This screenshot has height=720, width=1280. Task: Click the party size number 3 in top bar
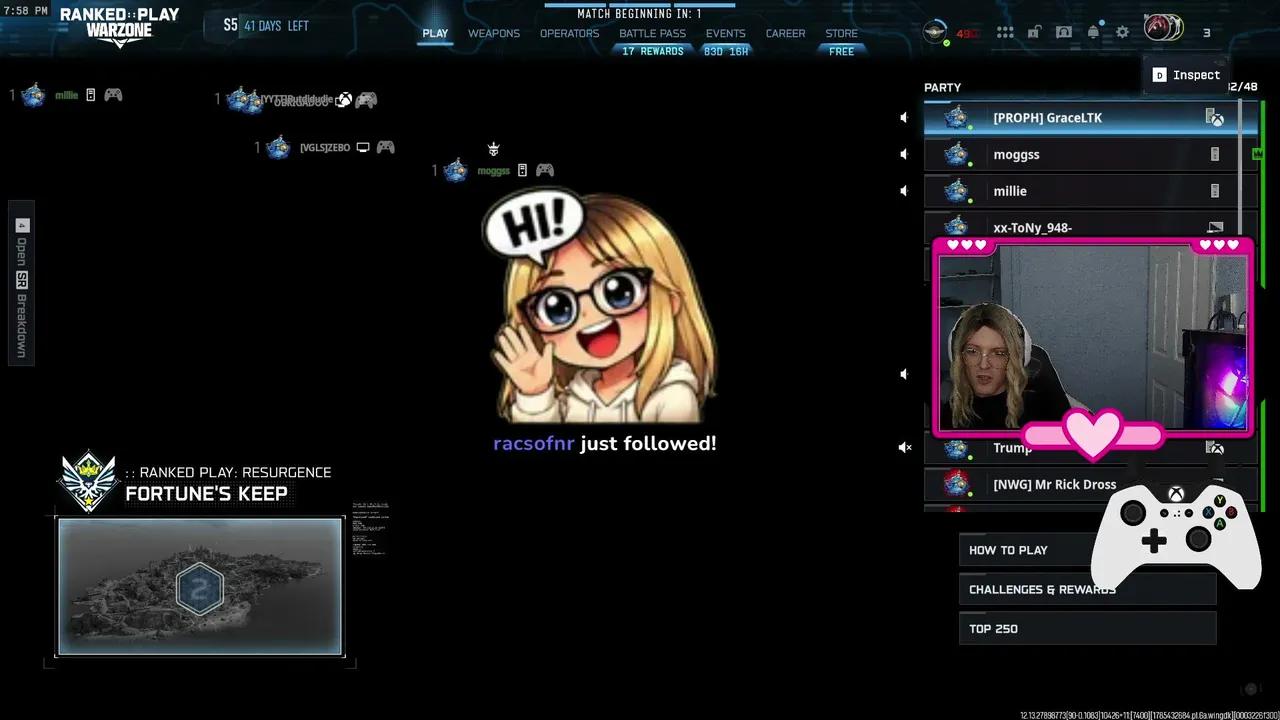point(1206,33)
